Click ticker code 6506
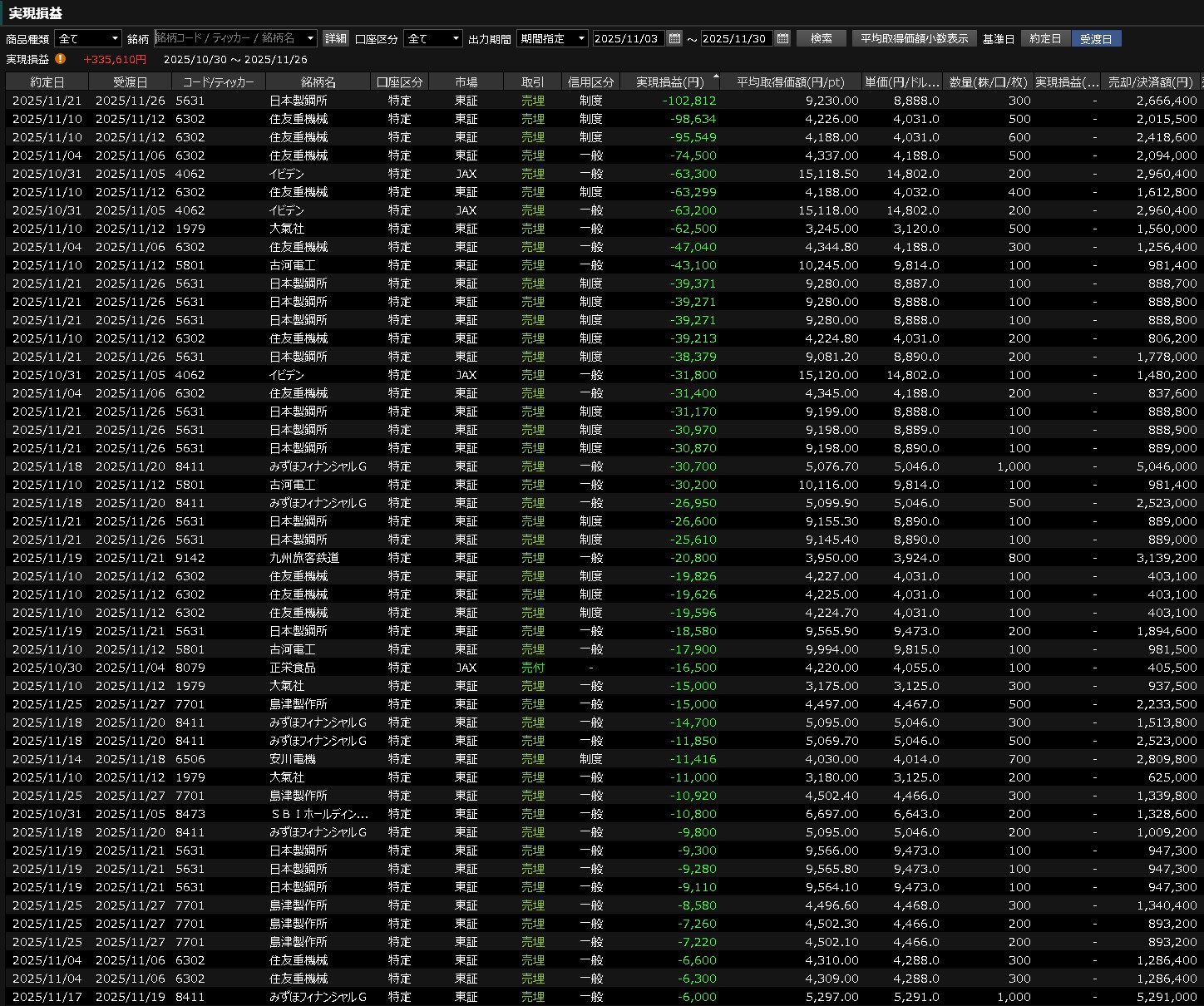 190,758
